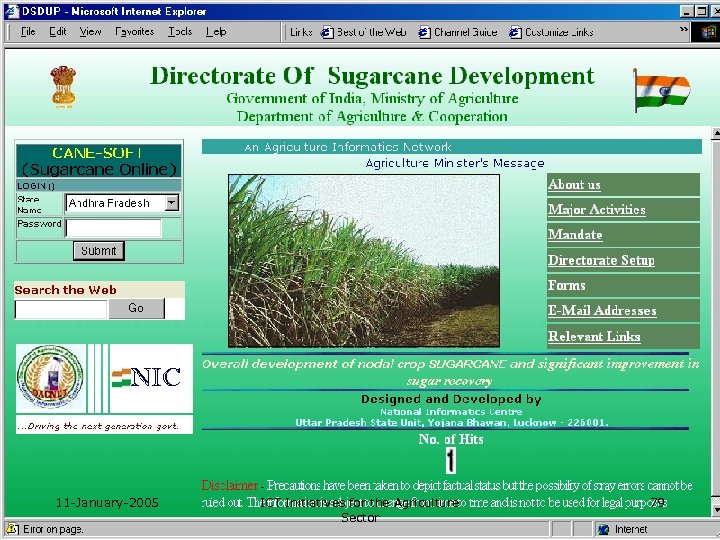Open the File menu
The width and height of the screenshot is (720, 540).
(x=28, y=32)
